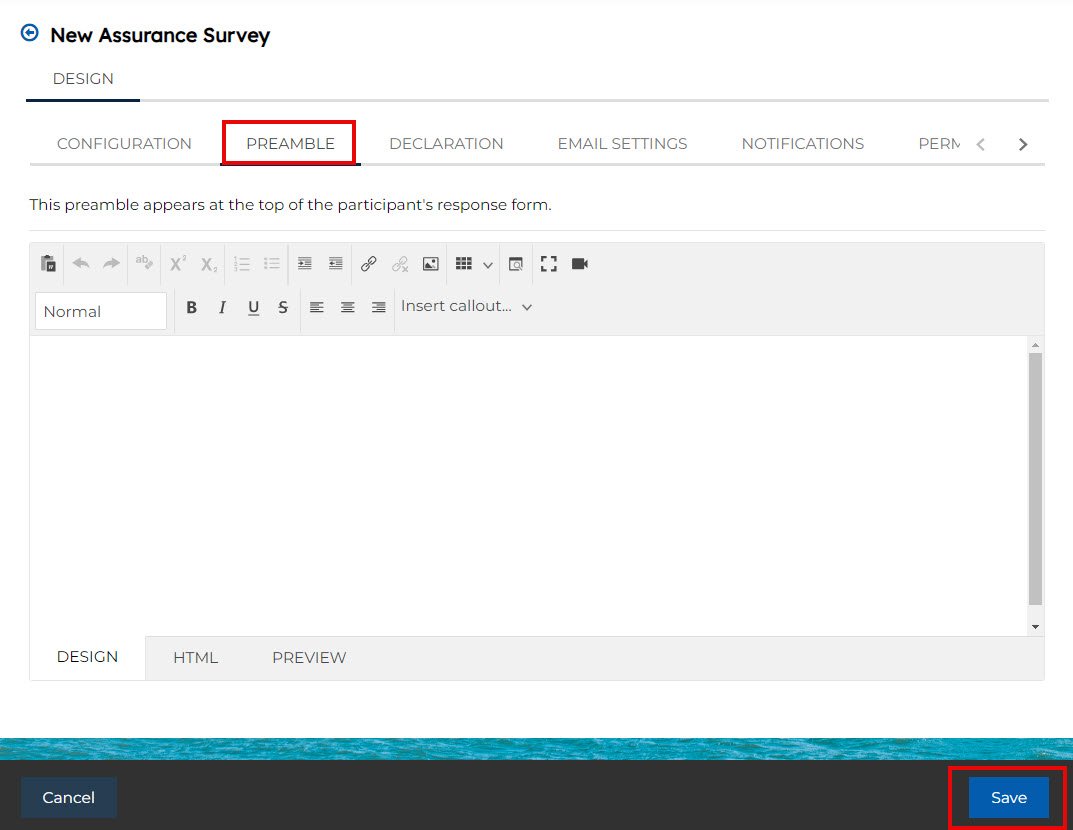Switch to the Declaration tab
This screenshot has width=1073, height=830.
click(446, 144)
